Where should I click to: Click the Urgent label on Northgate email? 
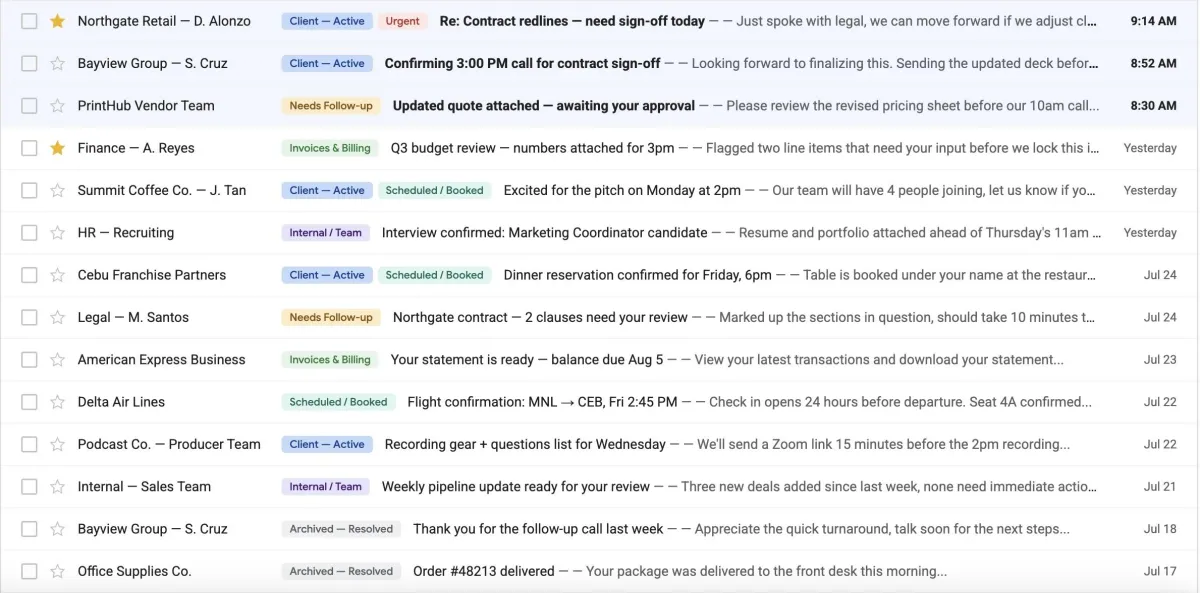[403, 21]
